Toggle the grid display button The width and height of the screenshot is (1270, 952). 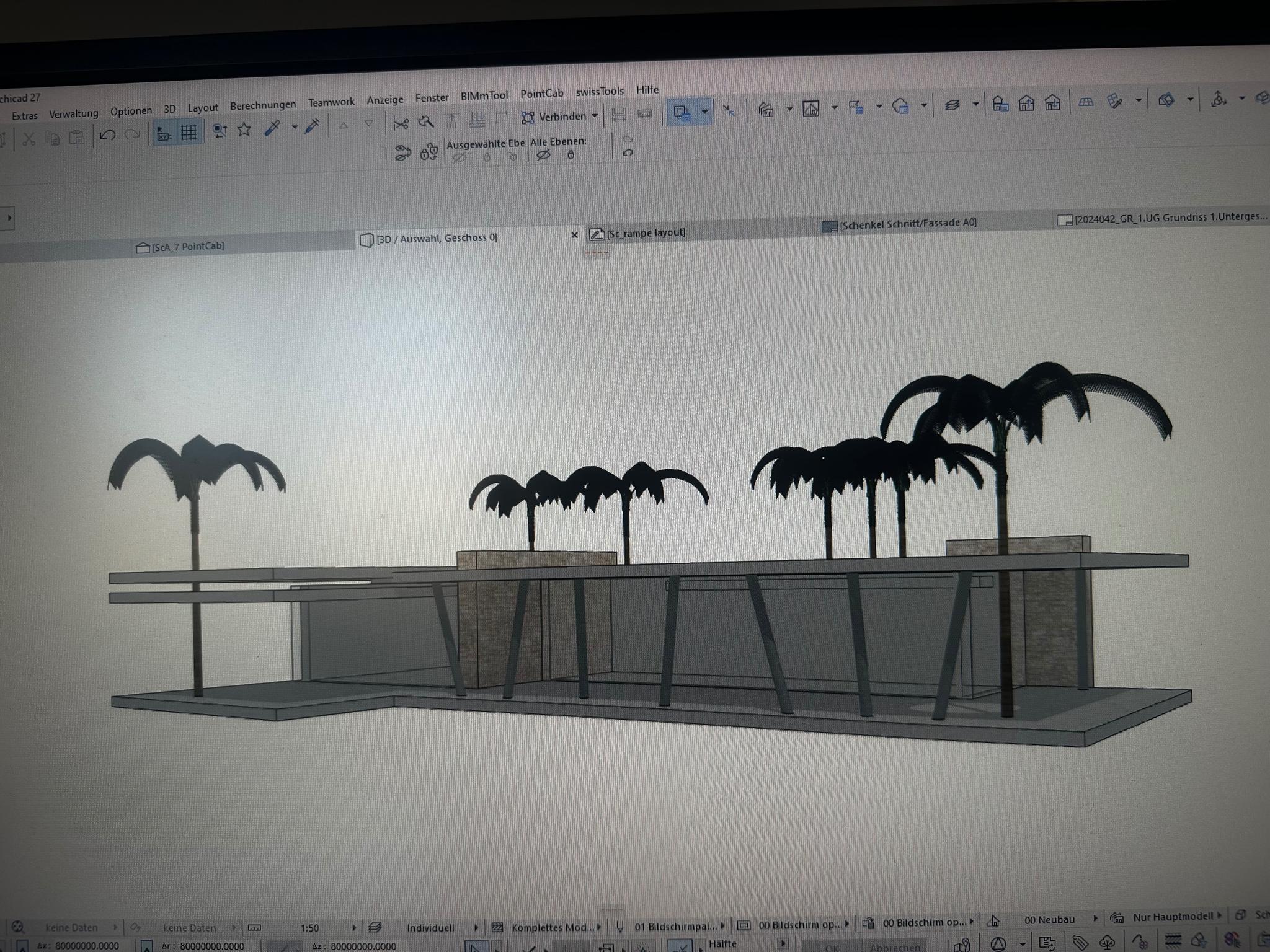(x=189, y=132)
